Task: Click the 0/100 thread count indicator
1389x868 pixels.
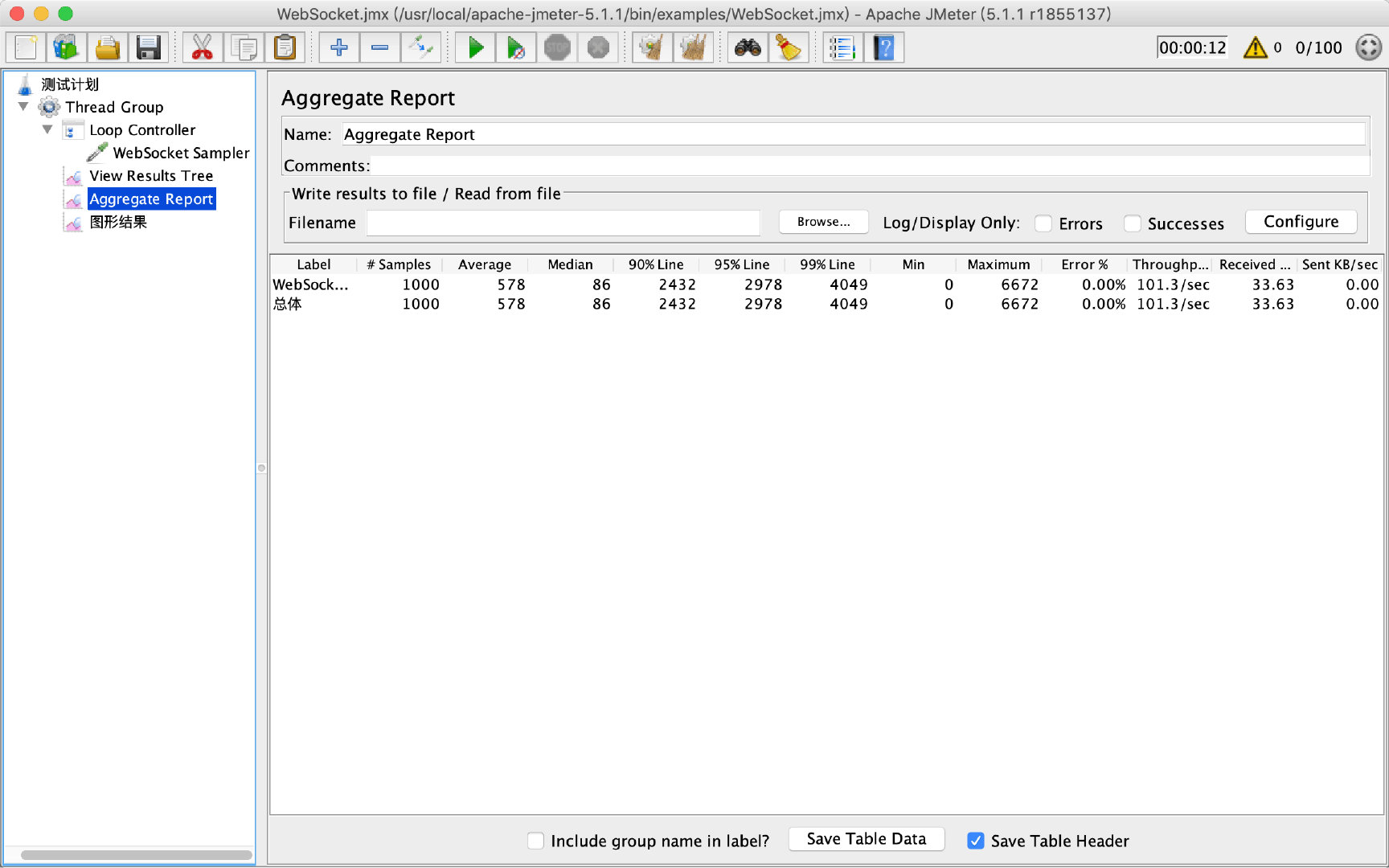Action: (x=1318, y=47)
